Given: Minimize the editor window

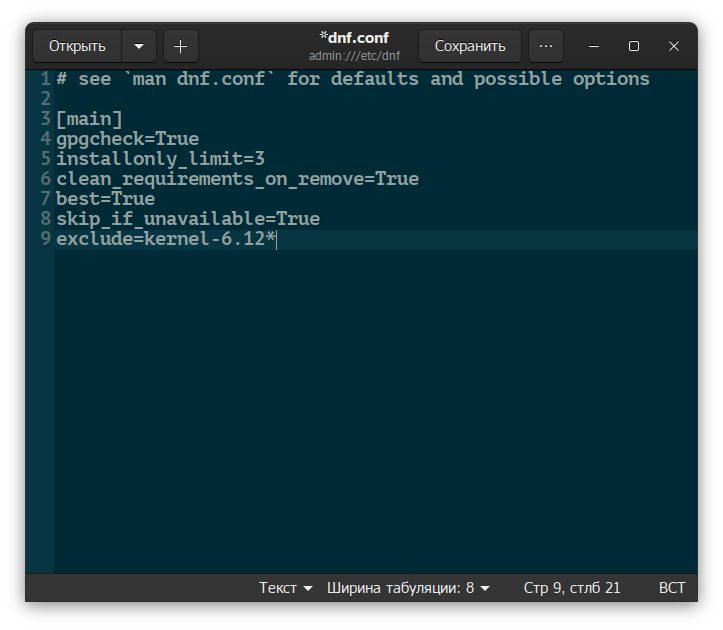Looking at the screenshot, I should tap(594, 46).
